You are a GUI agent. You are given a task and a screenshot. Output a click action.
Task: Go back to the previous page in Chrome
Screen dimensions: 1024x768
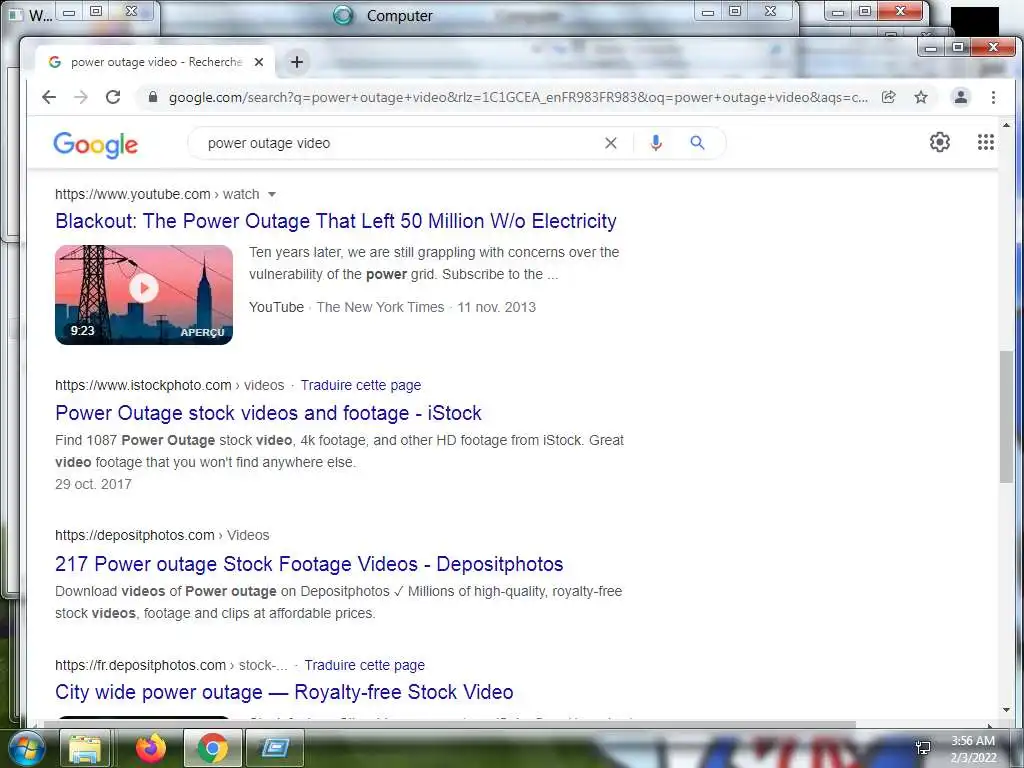(x=49, y=97)
